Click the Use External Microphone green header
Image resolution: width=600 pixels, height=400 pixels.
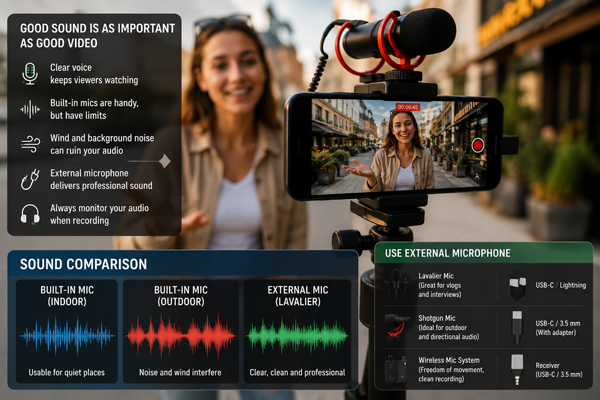coord(484,253)
